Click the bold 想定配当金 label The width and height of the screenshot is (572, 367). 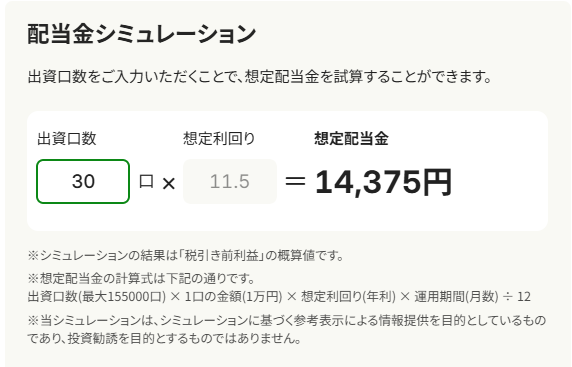(351, 139)
